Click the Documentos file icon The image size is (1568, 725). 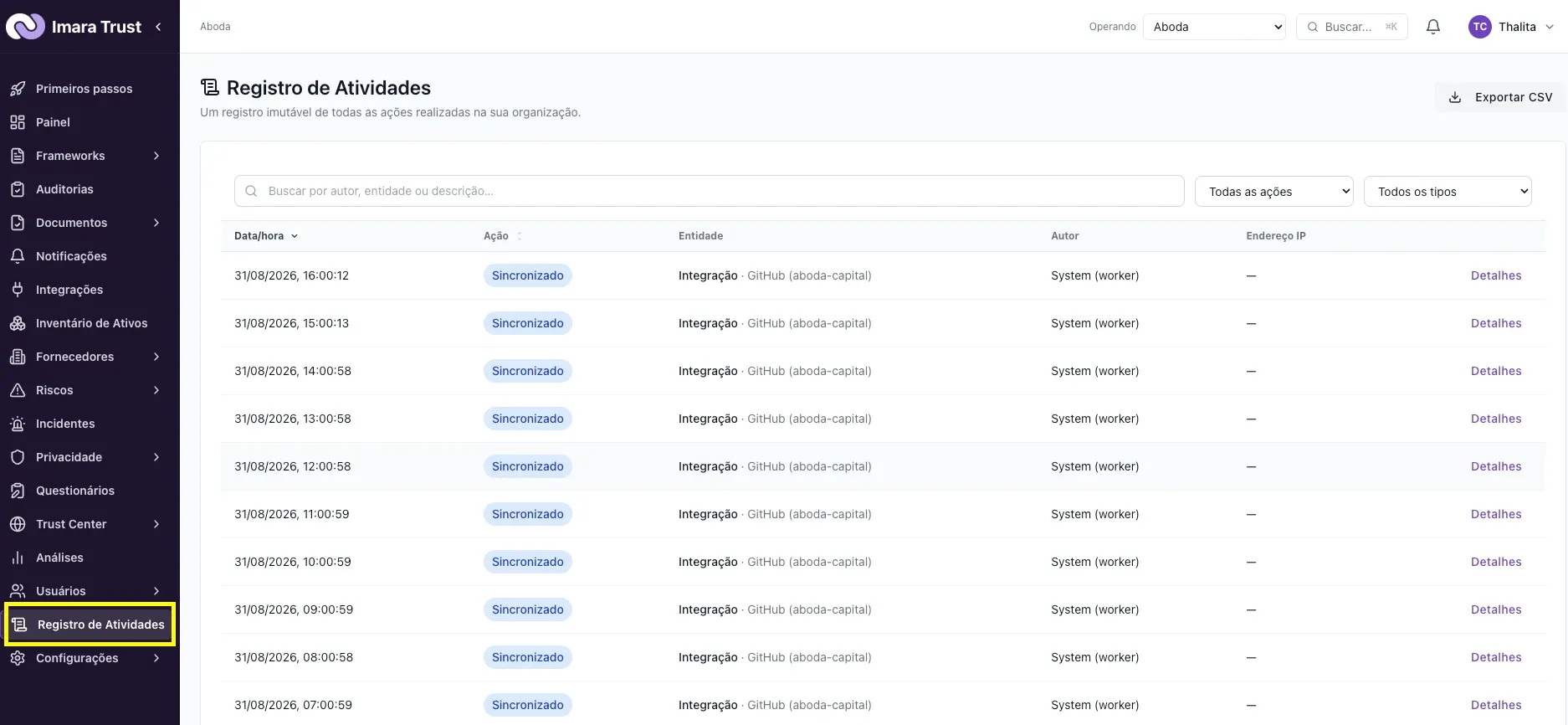click(x=18, y=223)
